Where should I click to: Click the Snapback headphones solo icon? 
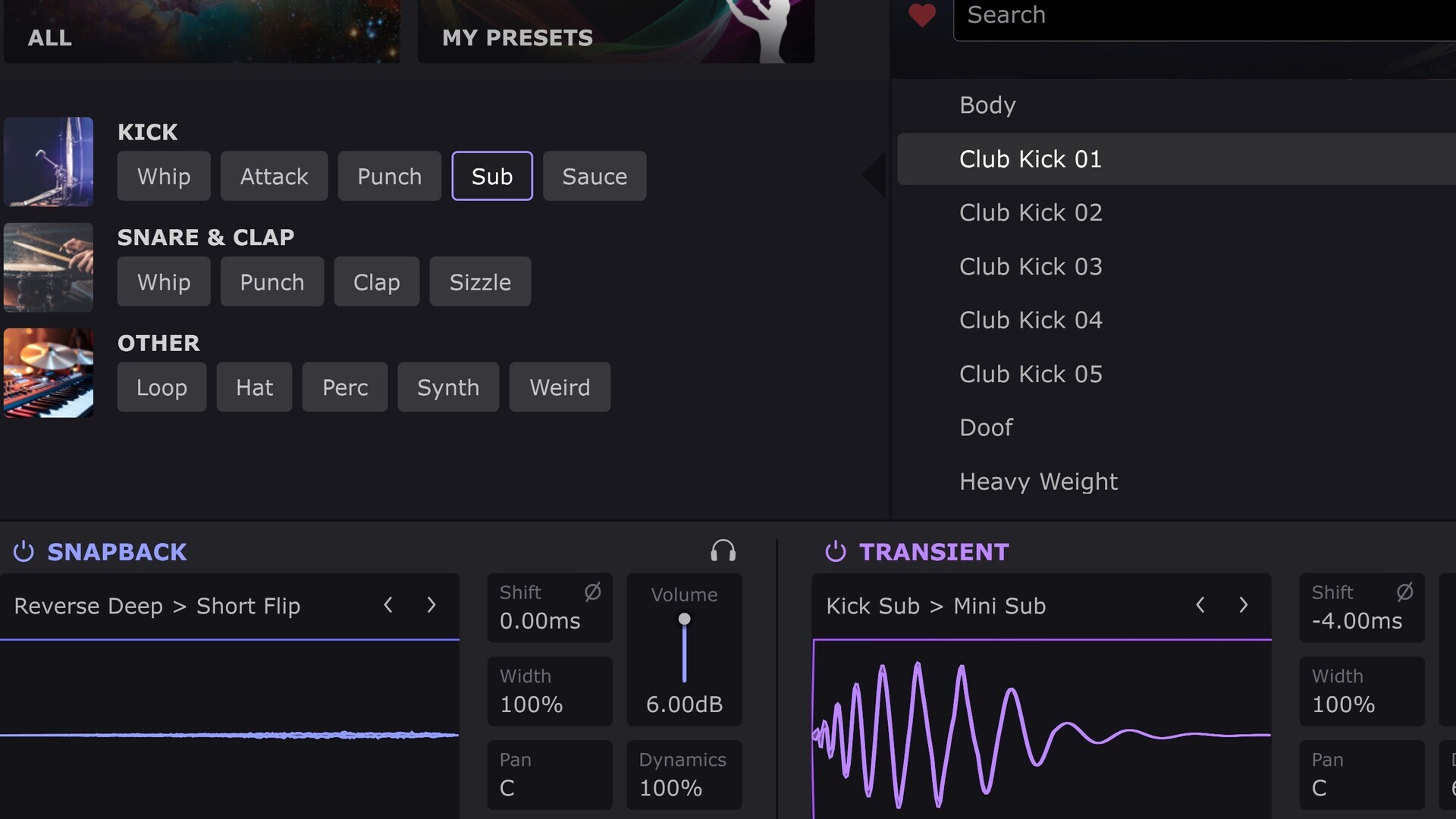click(x=723, y=551)
